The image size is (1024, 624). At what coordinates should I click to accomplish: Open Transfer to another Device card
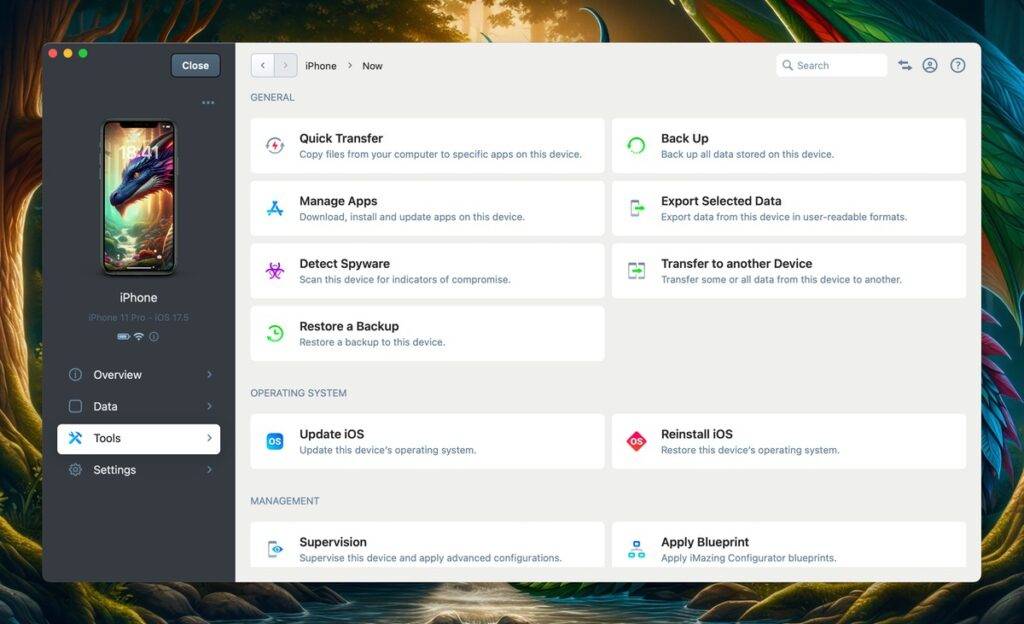(789, 271)
